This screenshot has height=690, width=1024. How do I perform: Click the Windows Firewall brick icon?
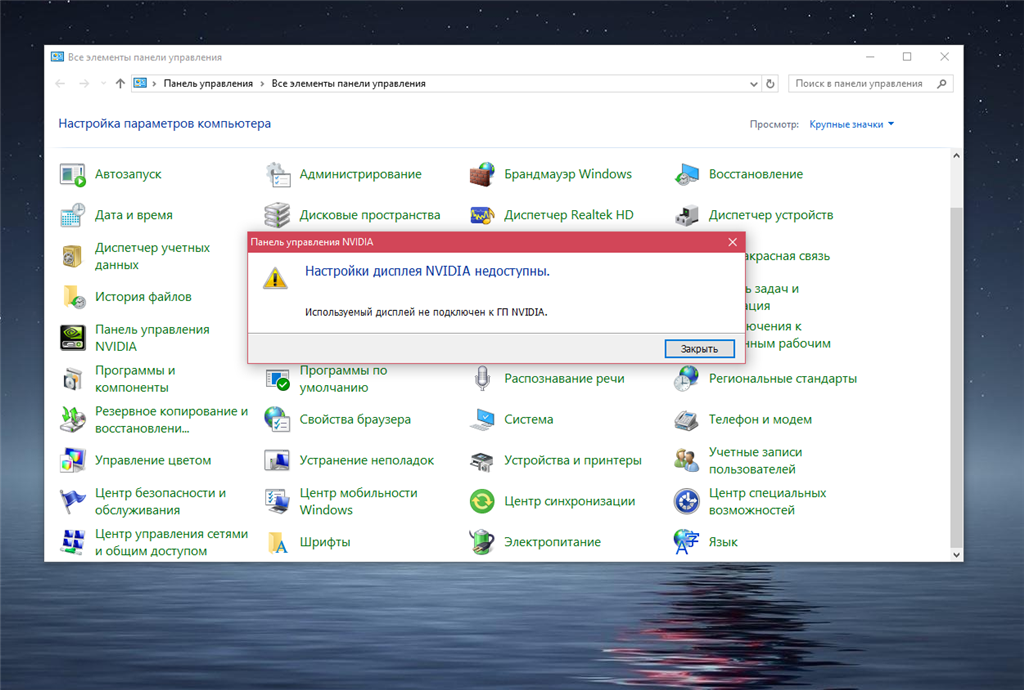pyautogui.click(x=482, y=174)
